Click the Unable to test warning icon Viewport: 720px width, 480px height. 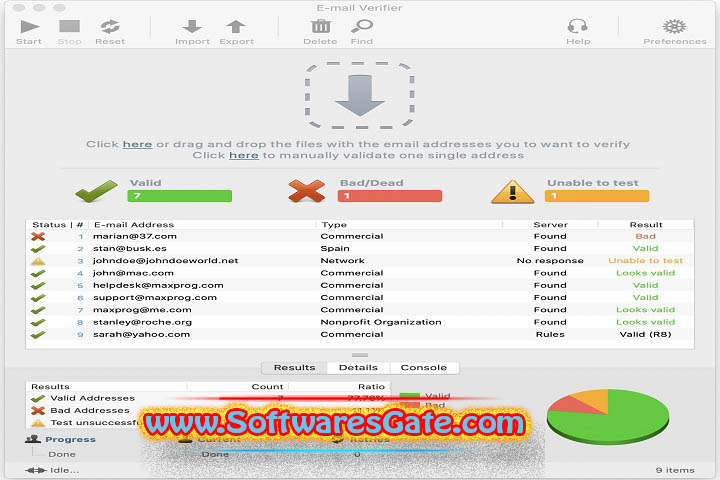512,192
